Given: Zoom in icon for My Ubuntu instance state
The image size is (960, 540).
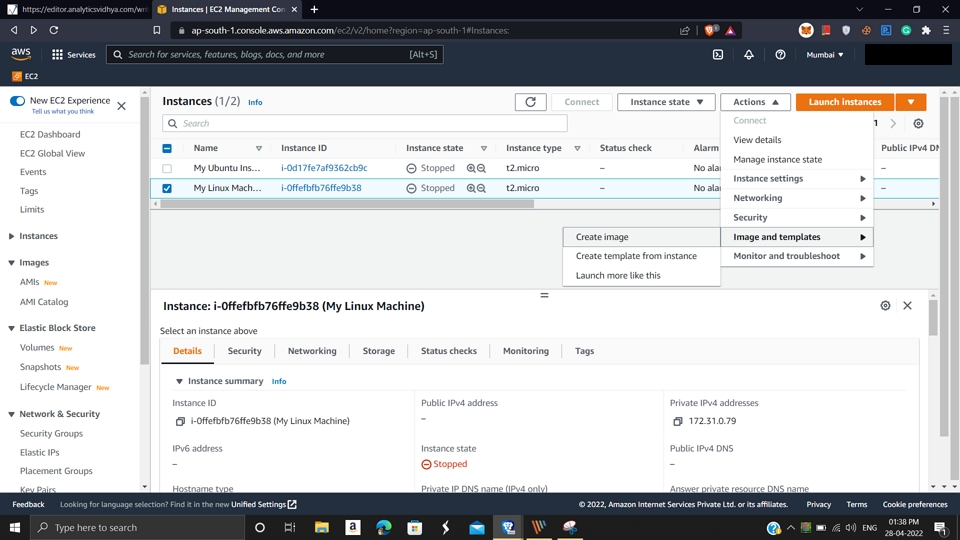Looking at the screenshot, I should [471, 168].
